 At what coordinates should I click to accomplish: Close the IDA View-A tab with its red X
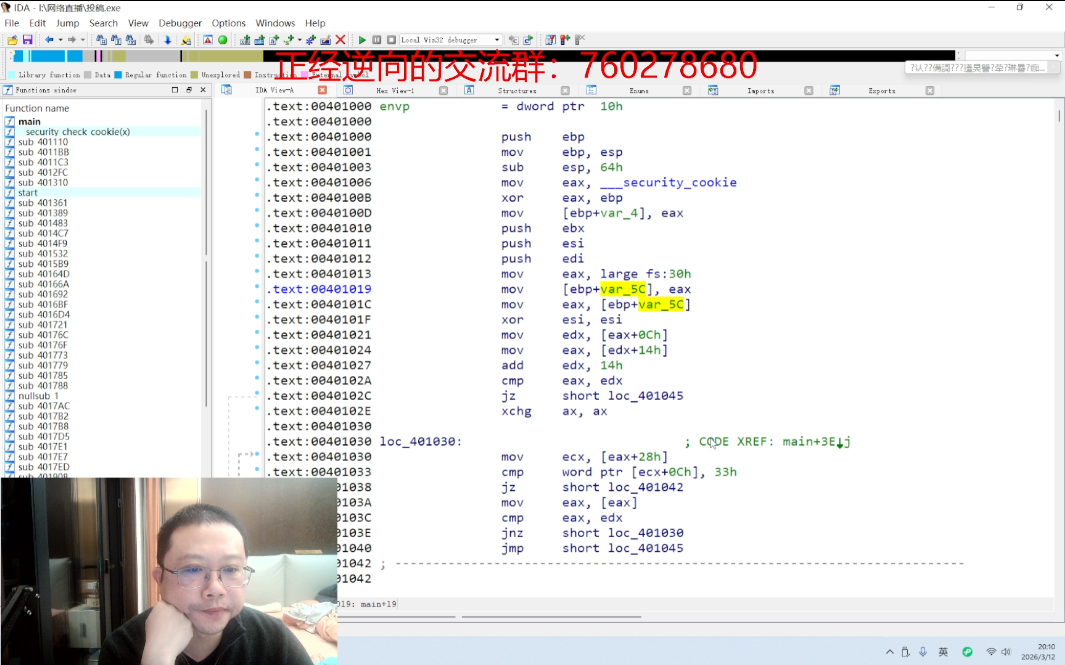click(322, 90)
